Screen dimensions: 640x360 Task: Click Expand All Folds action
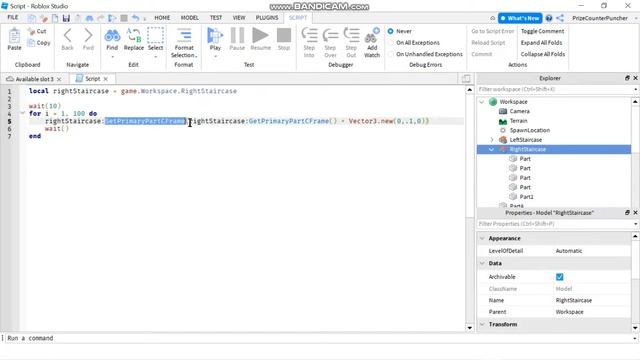click(x=541, y=42)
